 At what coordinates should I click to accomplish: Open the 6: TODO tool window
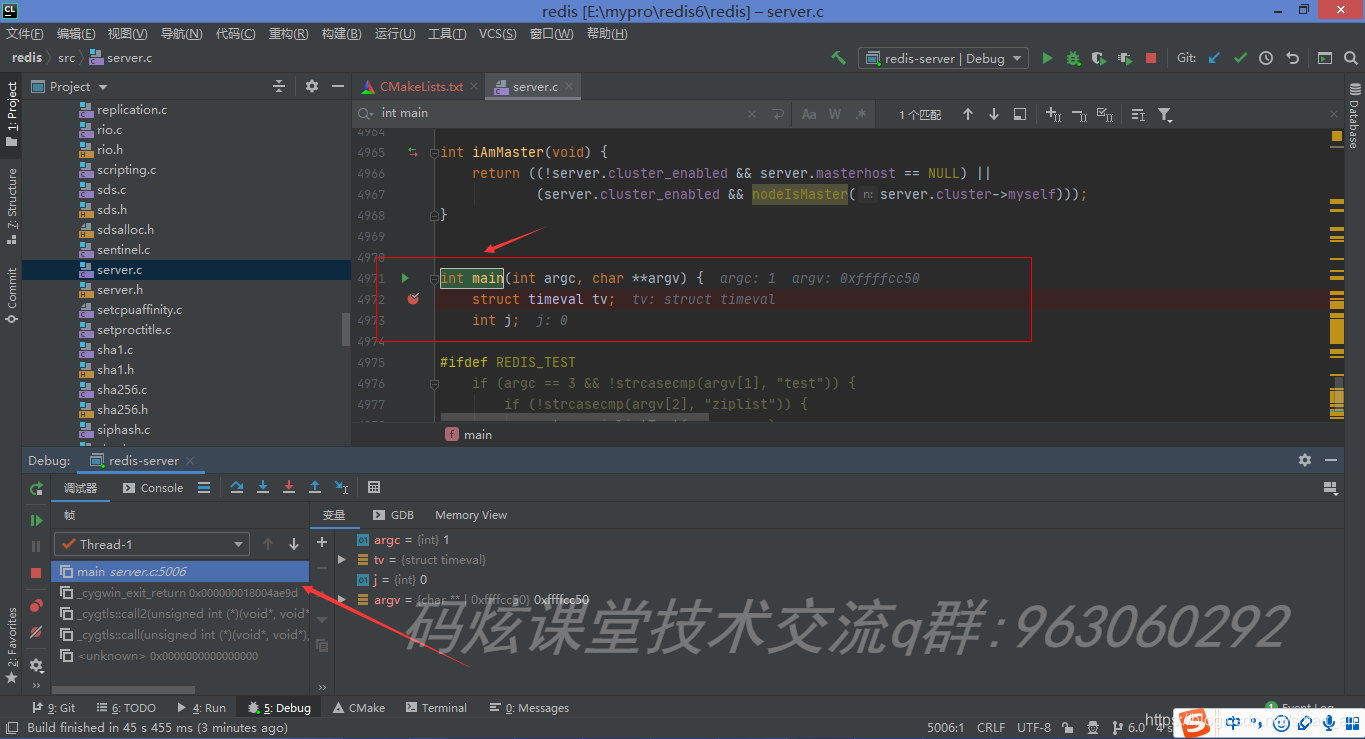(x=126, y=708)
